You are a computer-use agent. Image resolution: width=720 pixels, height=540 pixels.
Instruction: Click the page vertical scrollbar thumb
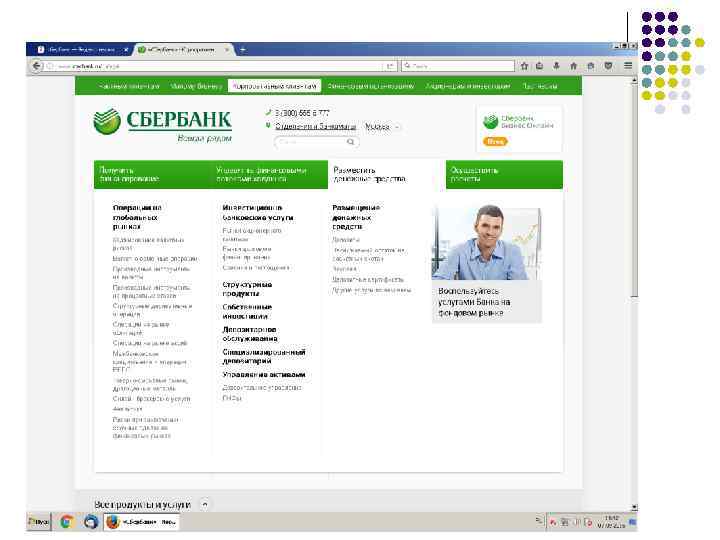(x=634, y=191)
